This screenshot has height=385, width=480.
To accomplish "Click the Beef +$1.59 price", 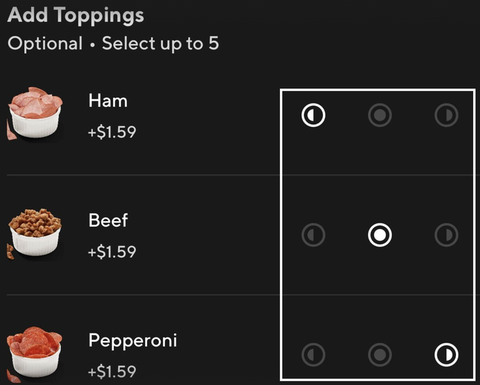I will coord(112,252).
